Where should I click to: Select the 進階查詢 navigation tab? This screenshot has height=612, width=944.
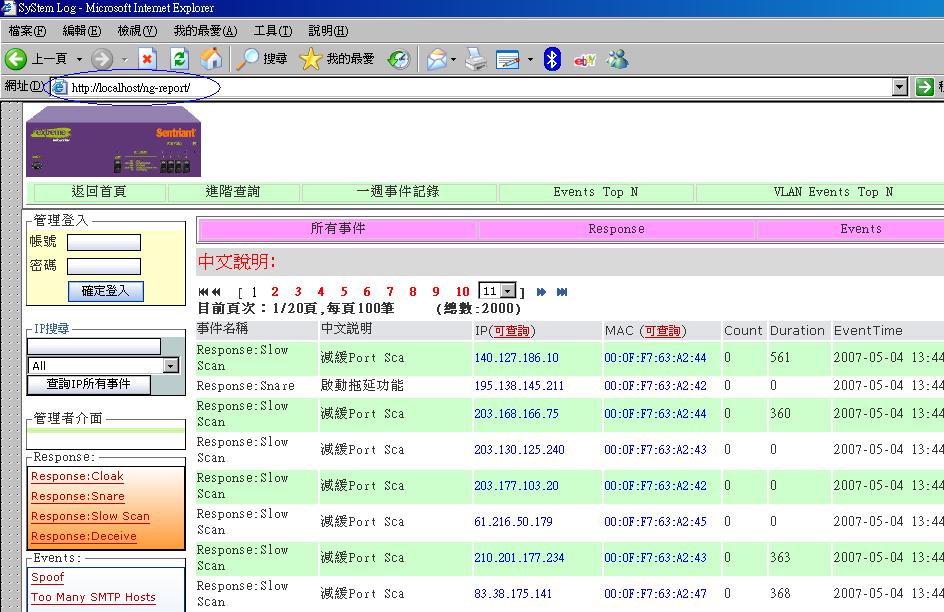(x=234, y=192)
